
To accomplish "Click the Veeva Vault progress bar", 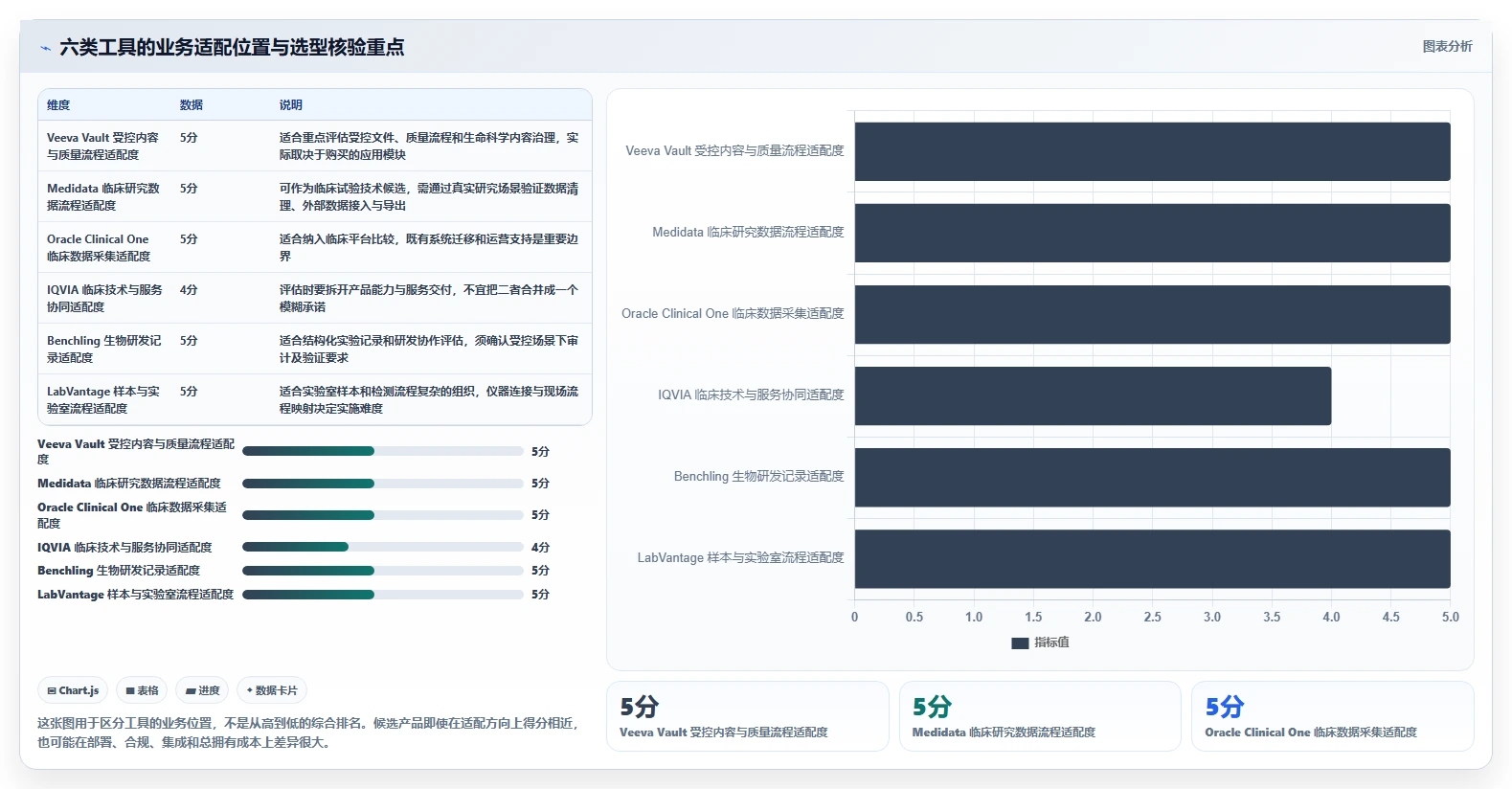I will click(383, 451).
